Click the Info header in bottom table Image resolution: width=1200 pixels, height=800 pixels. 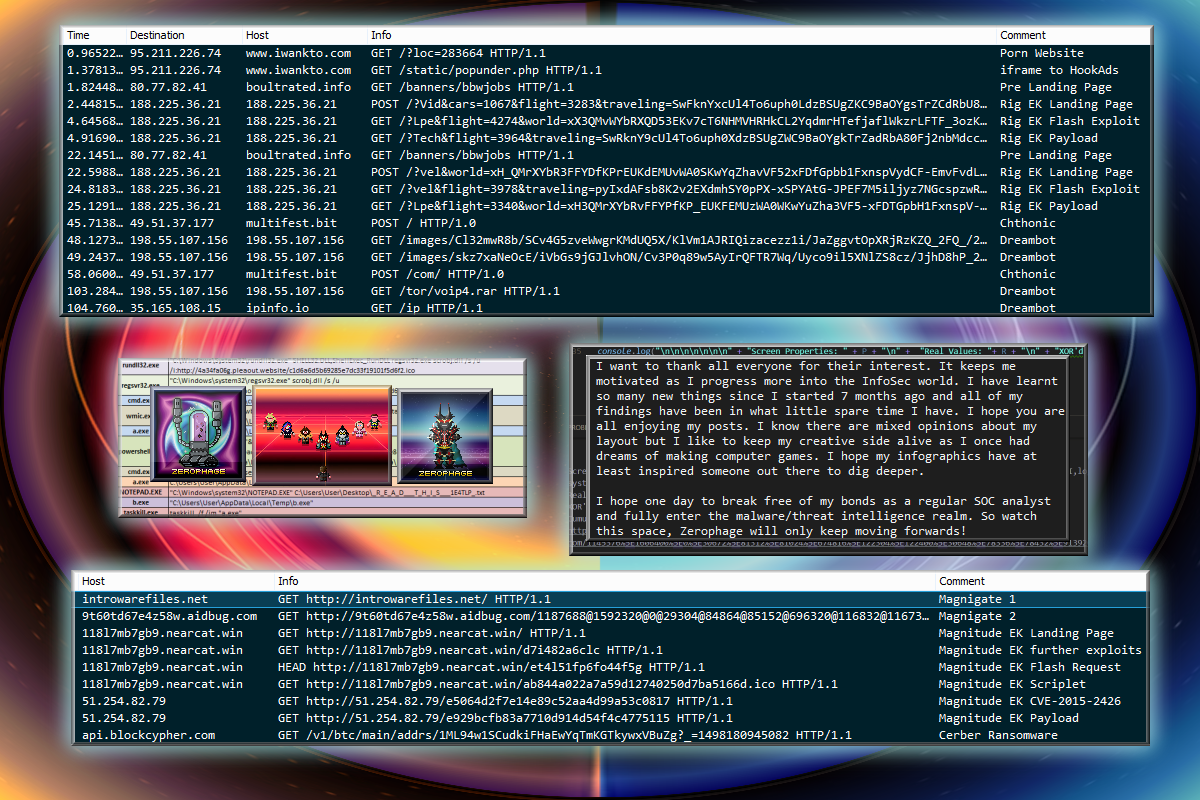coord(288,581)
